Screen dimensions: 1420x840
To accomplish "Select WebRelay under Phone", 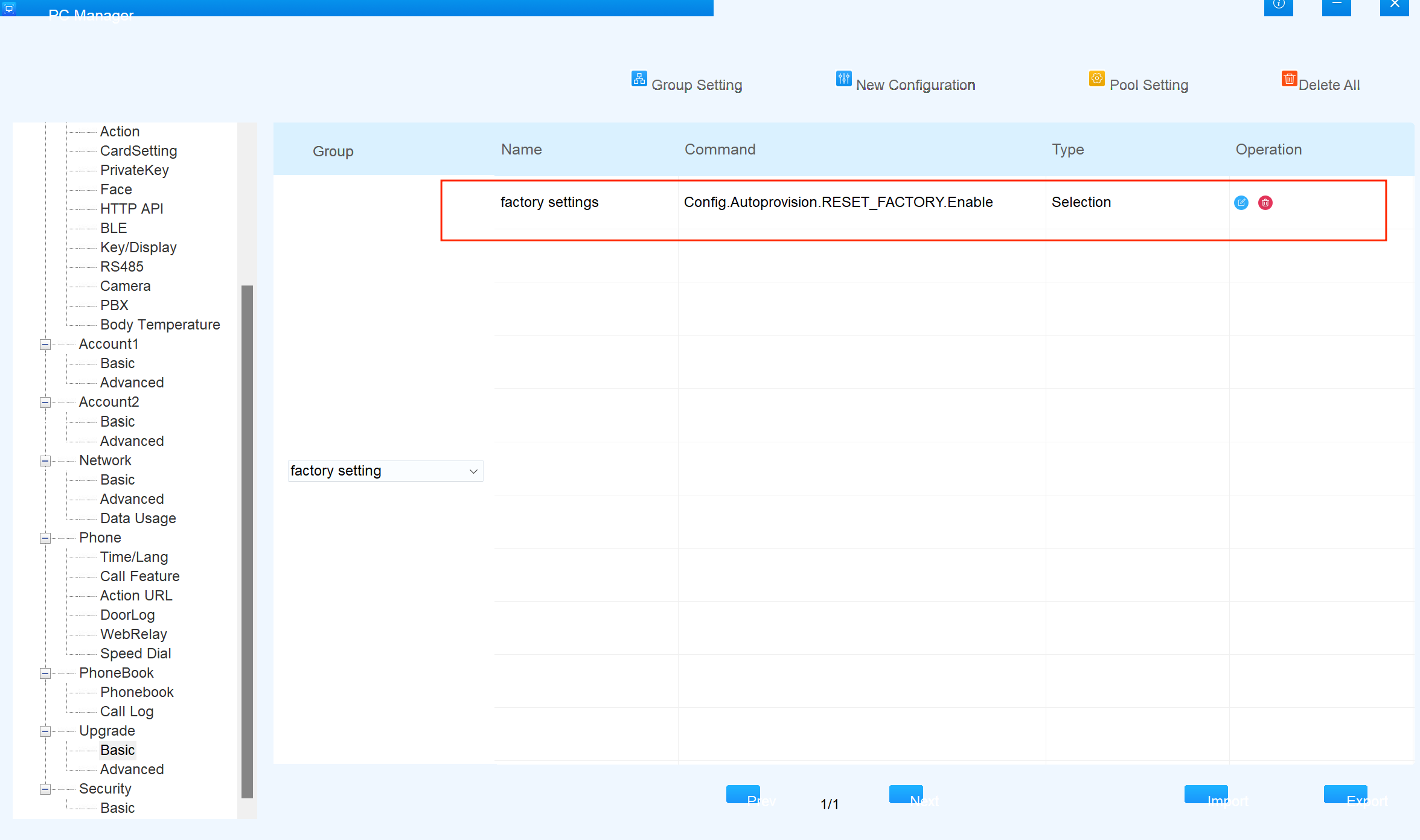I will (x=133, y=634).
